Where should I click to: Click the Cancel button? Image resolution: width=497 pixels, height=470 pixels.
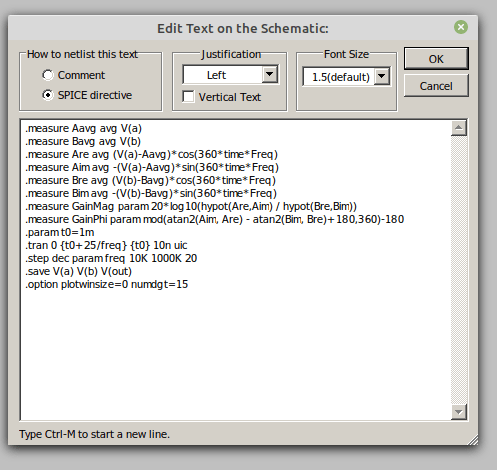click(436, 86)
